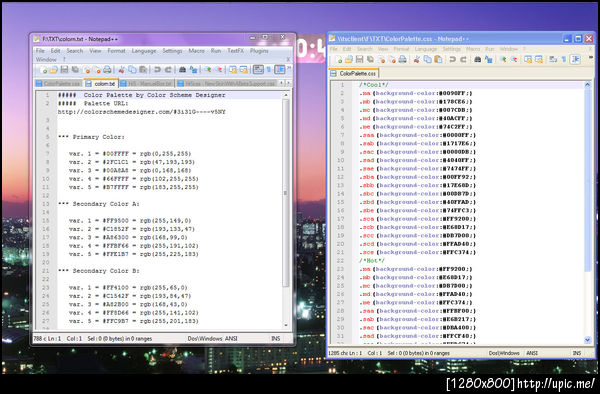Click scroll up arrow in ColorPalette.css editor
600x394 pixels.
pyautogui.click(x=588, y=85)
